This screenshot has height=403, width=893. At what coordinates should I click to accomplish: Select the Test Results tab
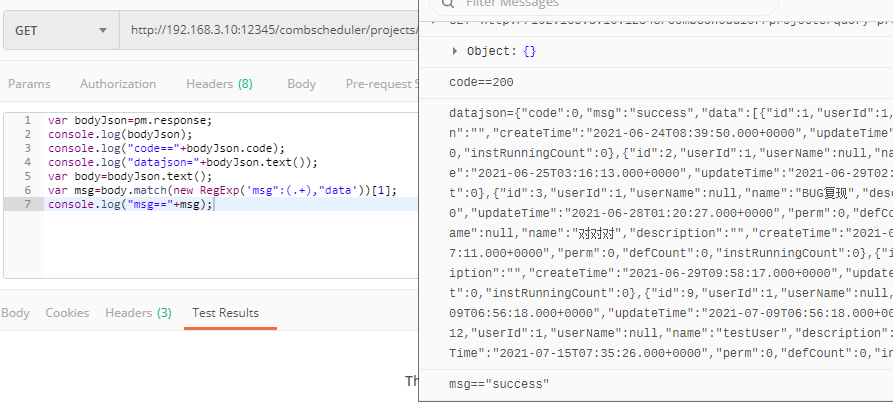[226, 313]
